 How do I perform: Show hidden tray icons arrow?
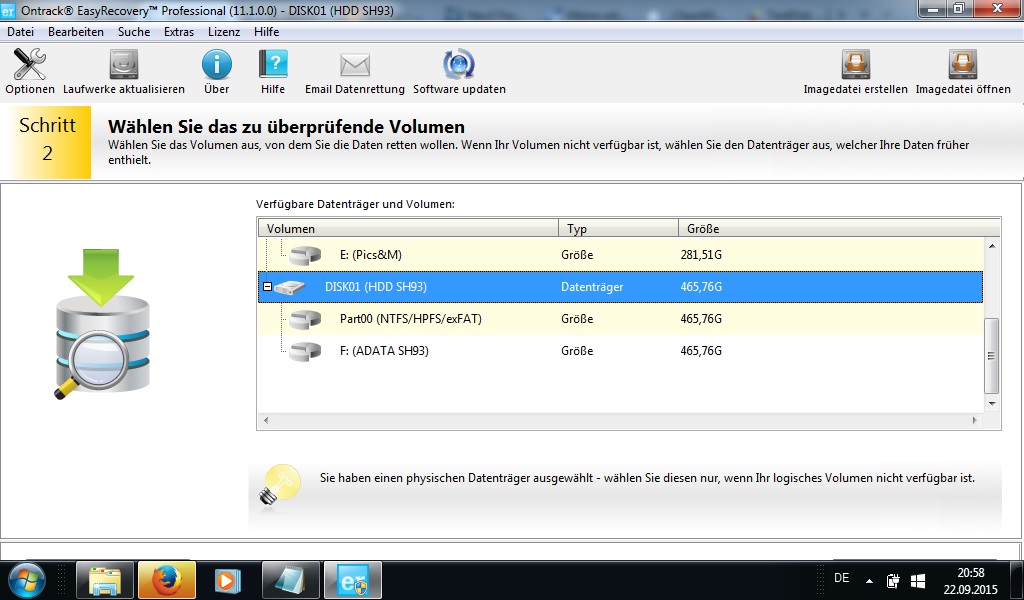tap(869, 580)
